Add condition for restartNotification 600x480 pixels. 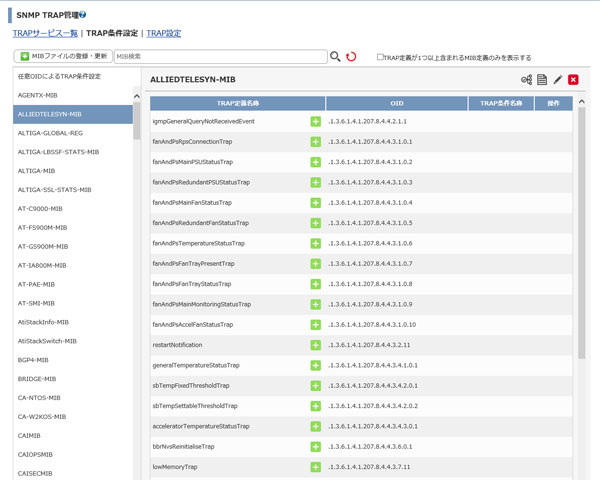coord(316,345)
